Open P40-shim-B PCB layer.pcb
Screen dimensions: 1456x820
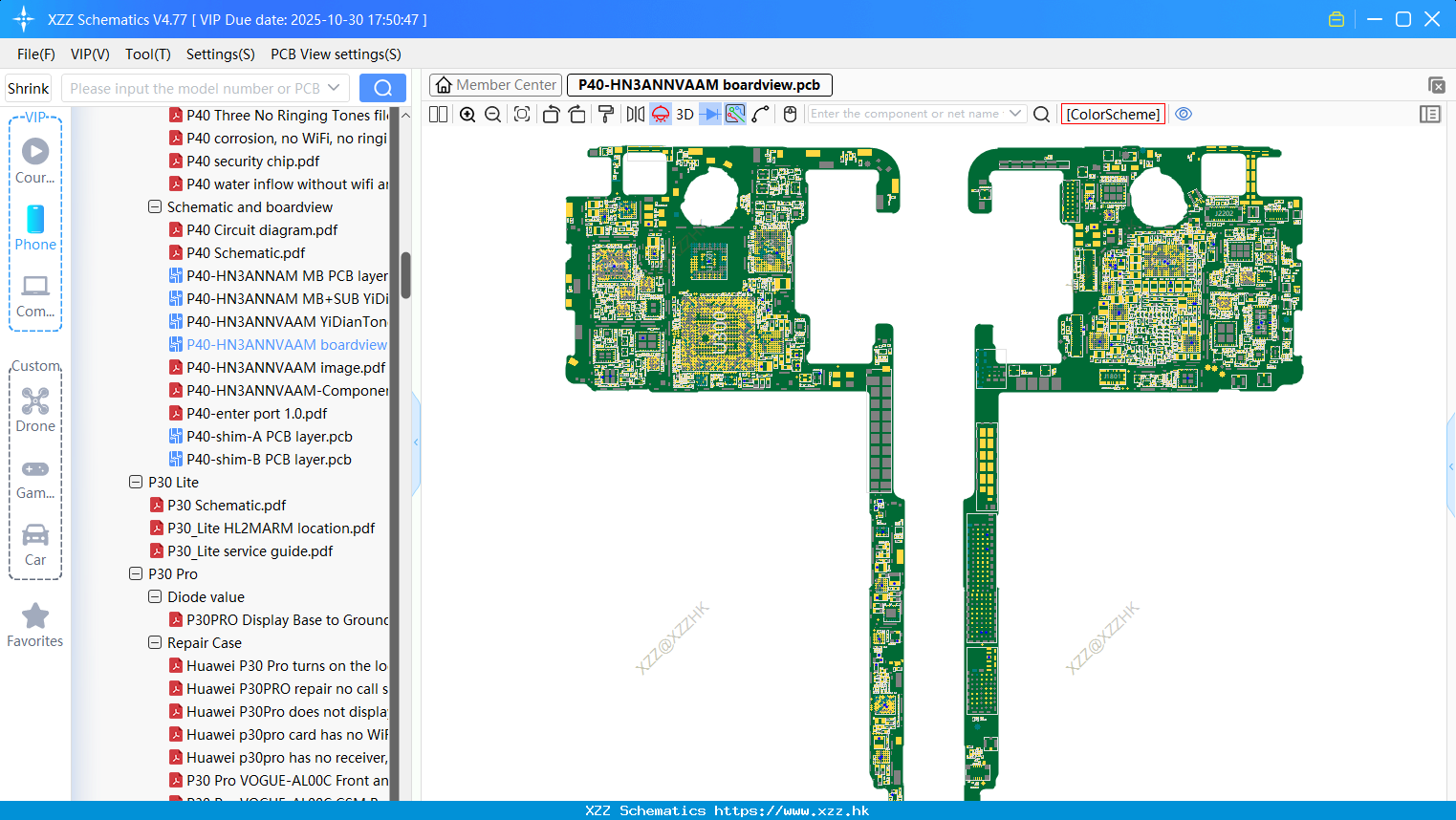click(270, 459)
